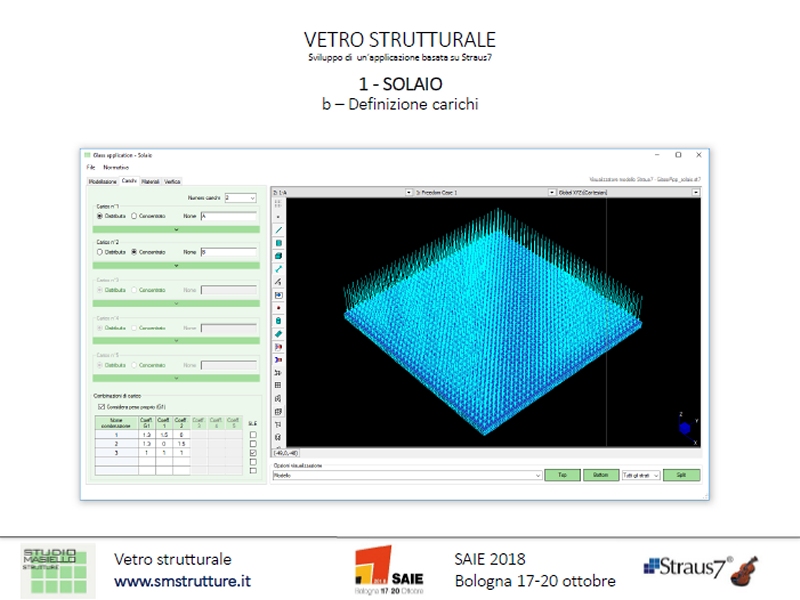Click the blue diagonal link tool icon
The image size is (800, 600).
coord(278,269)
